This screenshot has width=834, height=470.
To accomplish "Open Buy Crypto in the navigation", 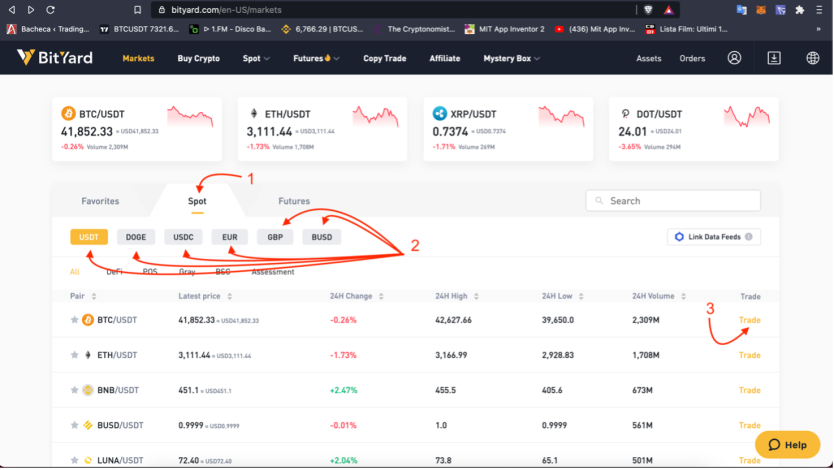I will tap(198, 58).
